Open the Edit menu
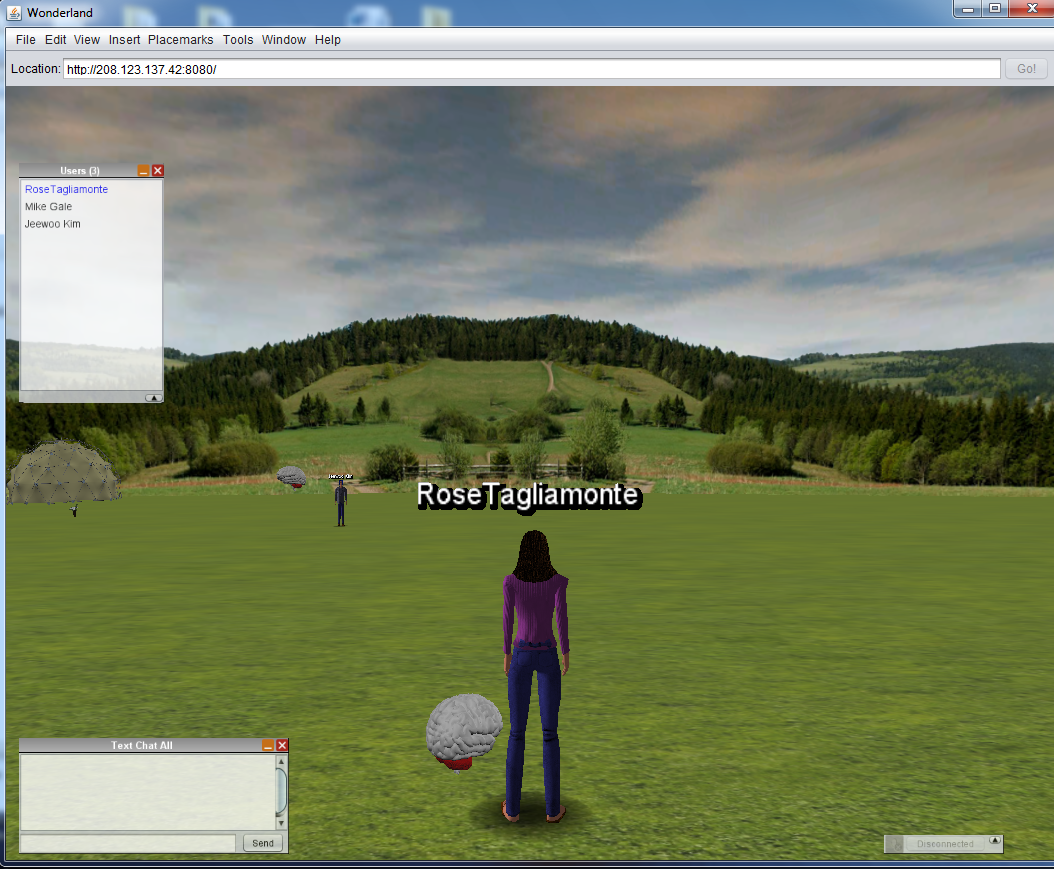 coord(55,40)
